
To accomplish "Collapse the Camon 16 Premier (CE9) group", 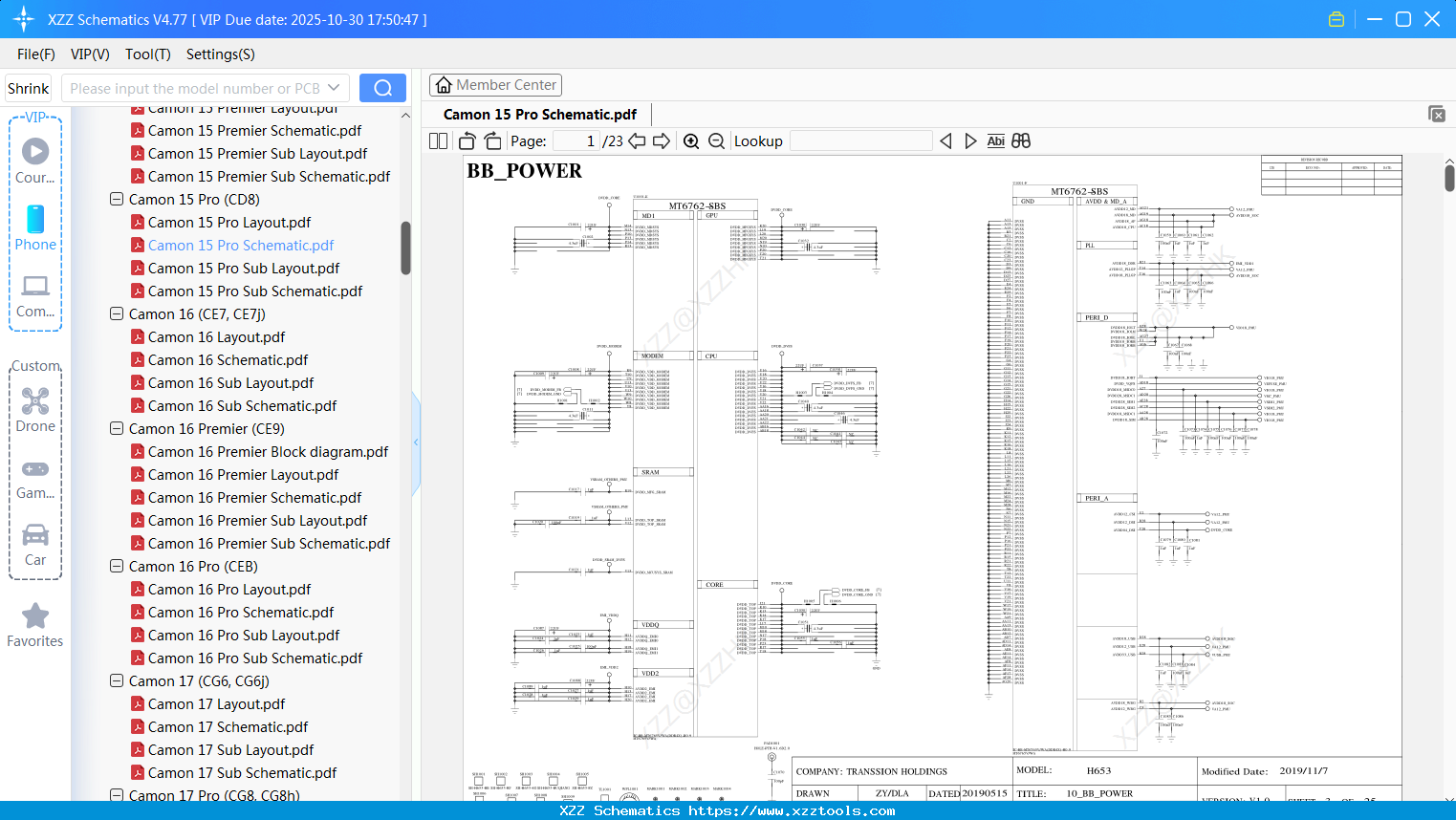I will (116, 428).
